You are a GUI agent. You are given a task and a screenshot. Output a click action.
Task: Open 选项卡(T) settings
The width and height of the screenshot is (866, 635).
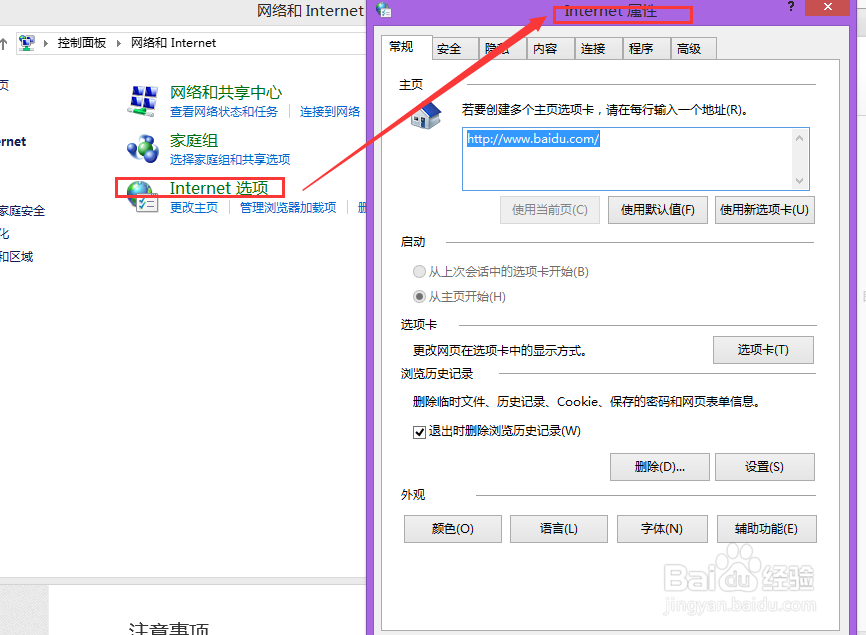coord(764,350)
